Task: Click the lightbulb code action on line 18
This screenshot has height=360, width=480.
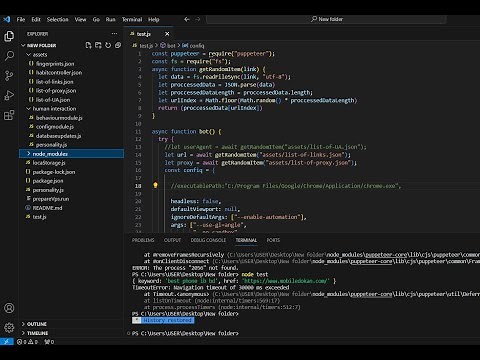Action: (x=155, y=185)
